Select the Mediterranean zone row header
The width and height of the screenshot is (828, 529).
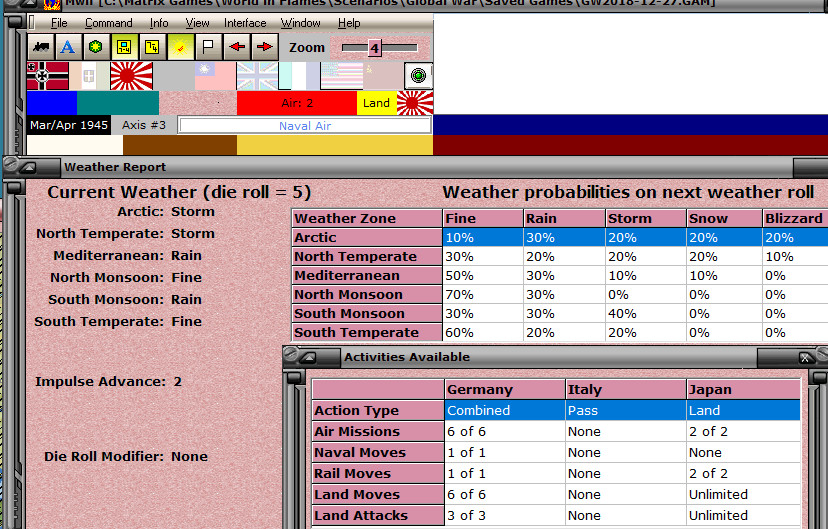[x=367, y=276]
